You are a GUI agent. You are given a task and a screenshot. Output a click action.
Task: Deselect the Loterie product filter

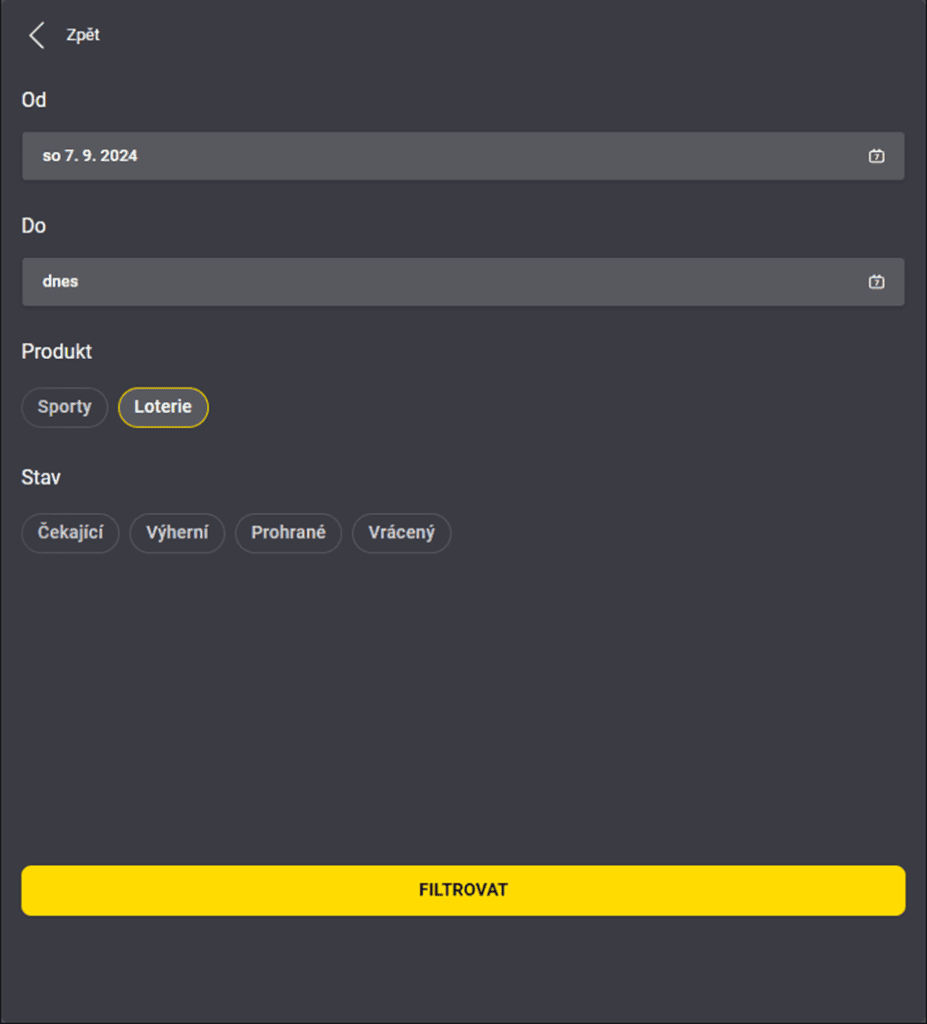pos(163,407)
